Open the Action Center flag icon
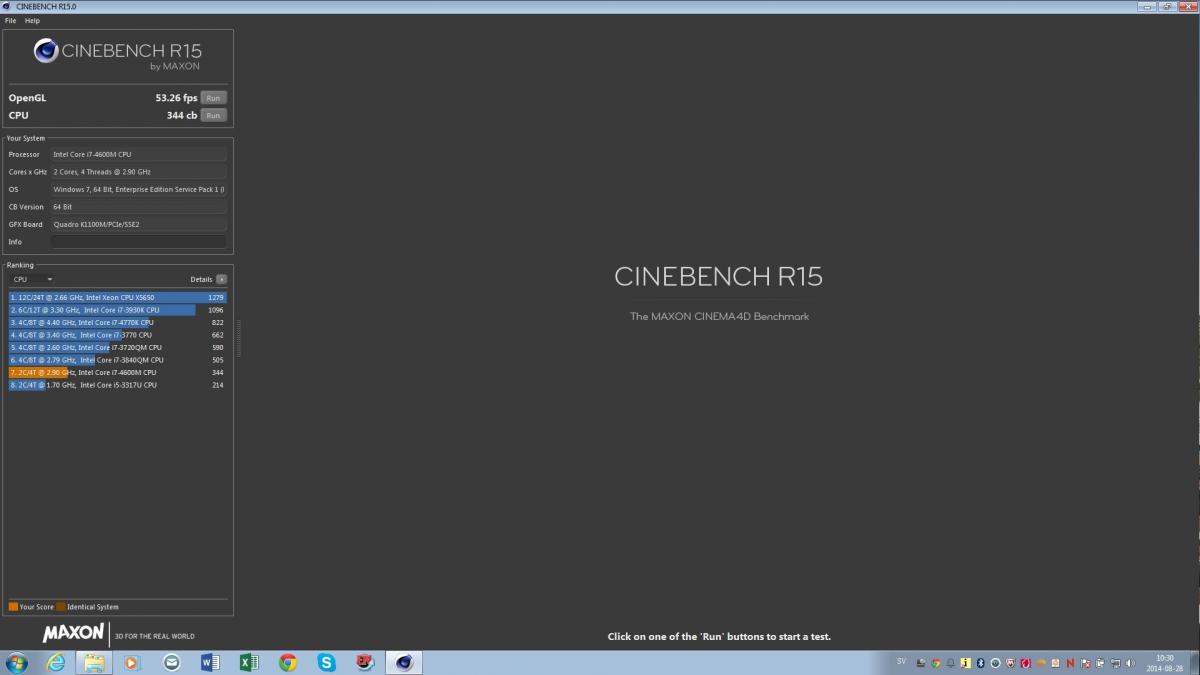Viewport: 1200px width, 675px height. click(x=1085, y=663)
